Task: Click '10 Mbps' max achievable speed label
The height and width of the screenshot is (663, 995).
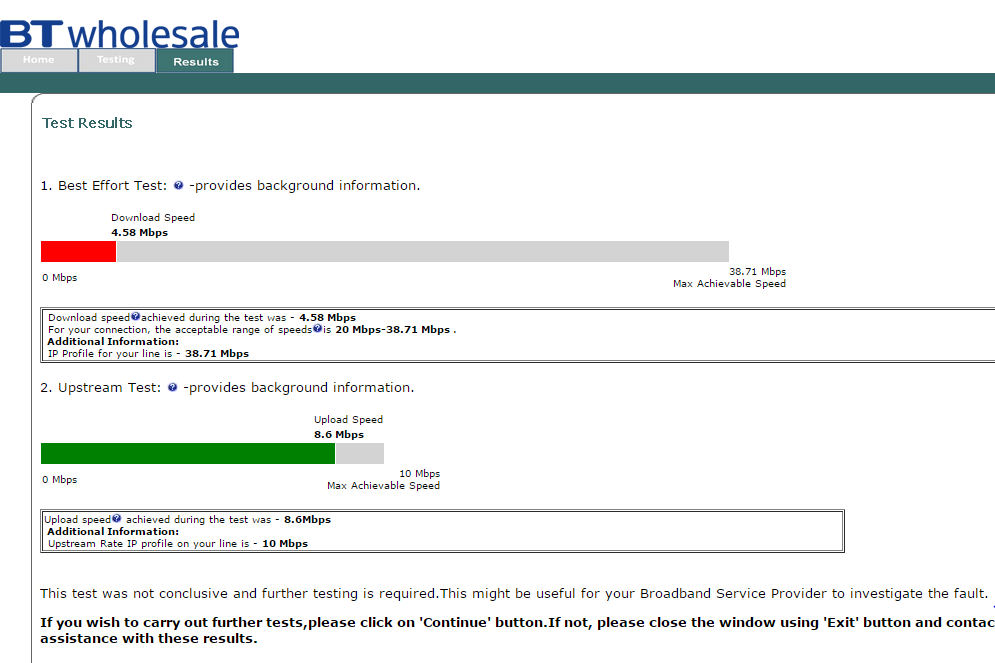Action: coord(419,473)
